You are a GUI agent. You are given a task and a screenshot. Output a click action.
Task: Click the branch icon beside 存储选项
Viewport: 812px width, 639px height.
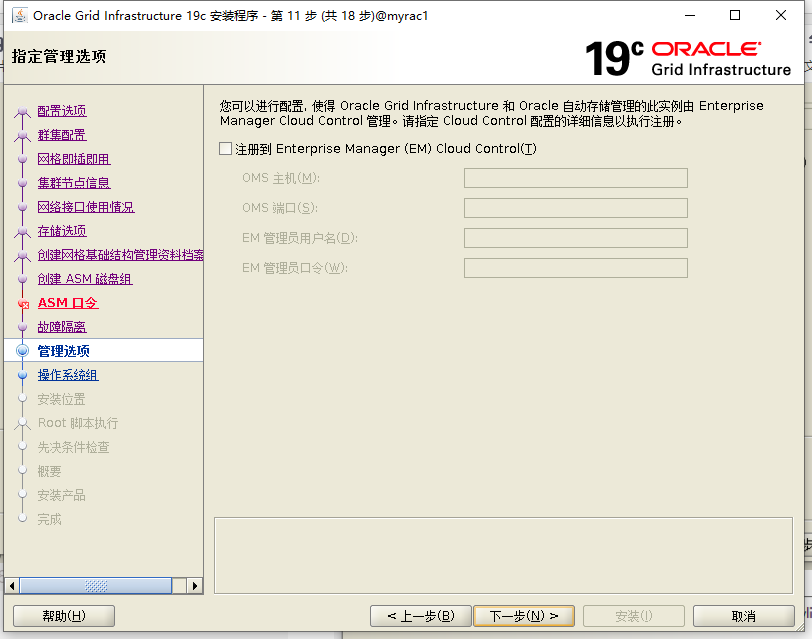22,231
